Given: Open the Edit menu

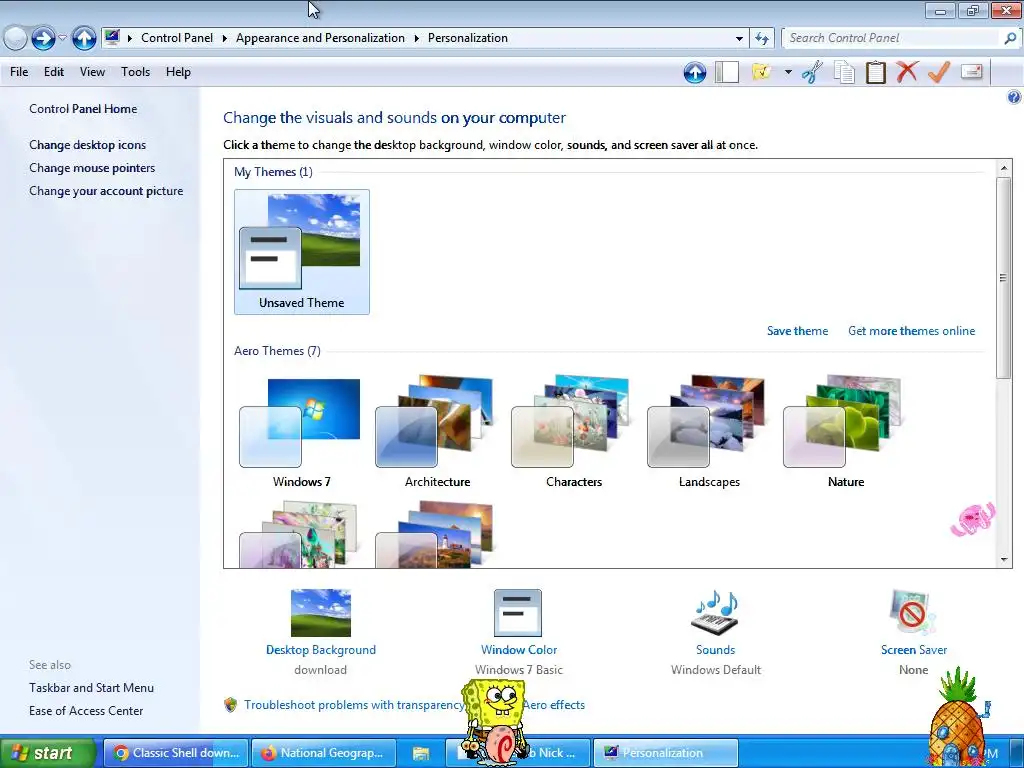Looking at the screenshot, I should click(54, 72).
